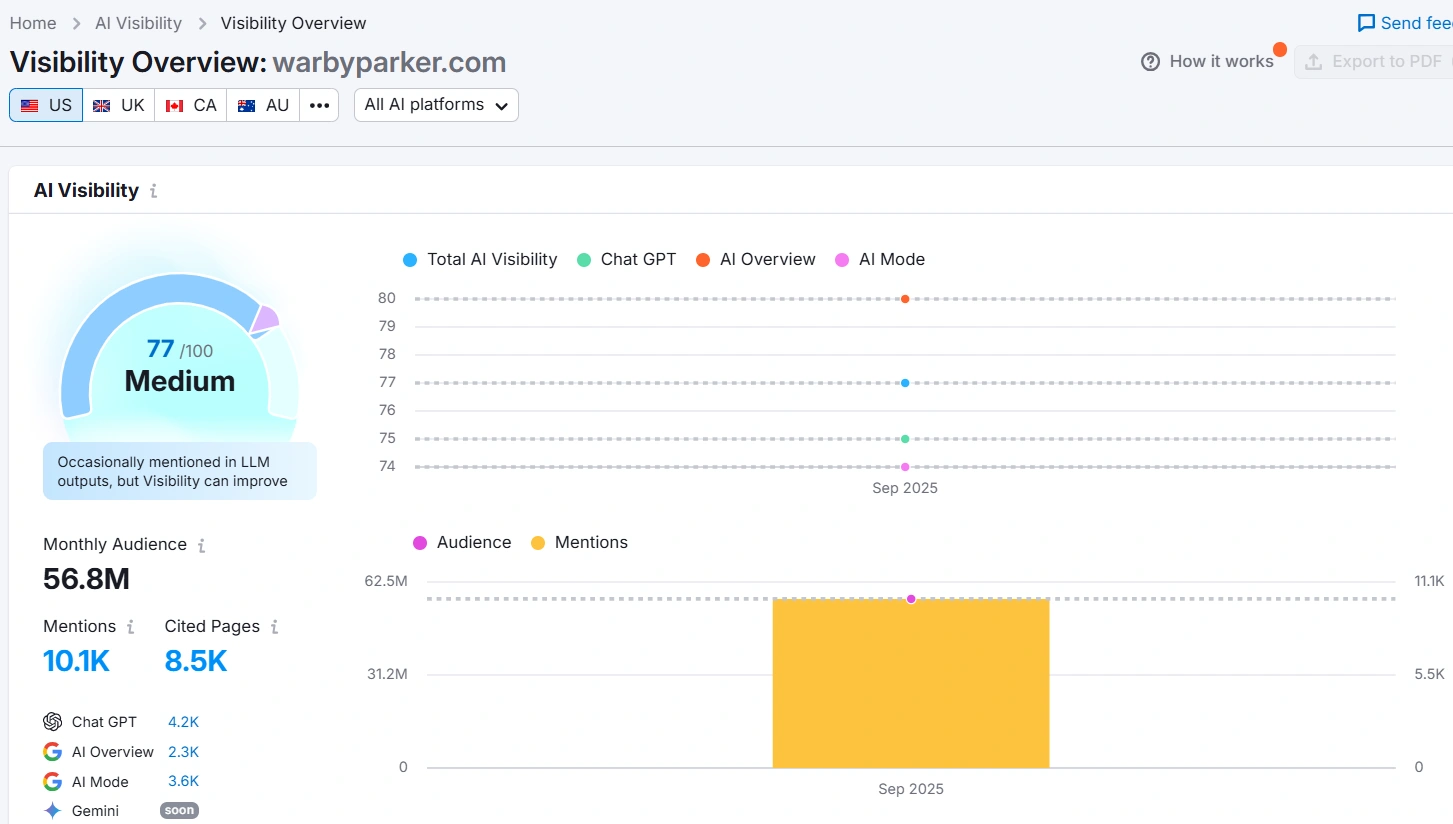Open AI Mode mentions count 3.6K

click(x=184, y=782)
